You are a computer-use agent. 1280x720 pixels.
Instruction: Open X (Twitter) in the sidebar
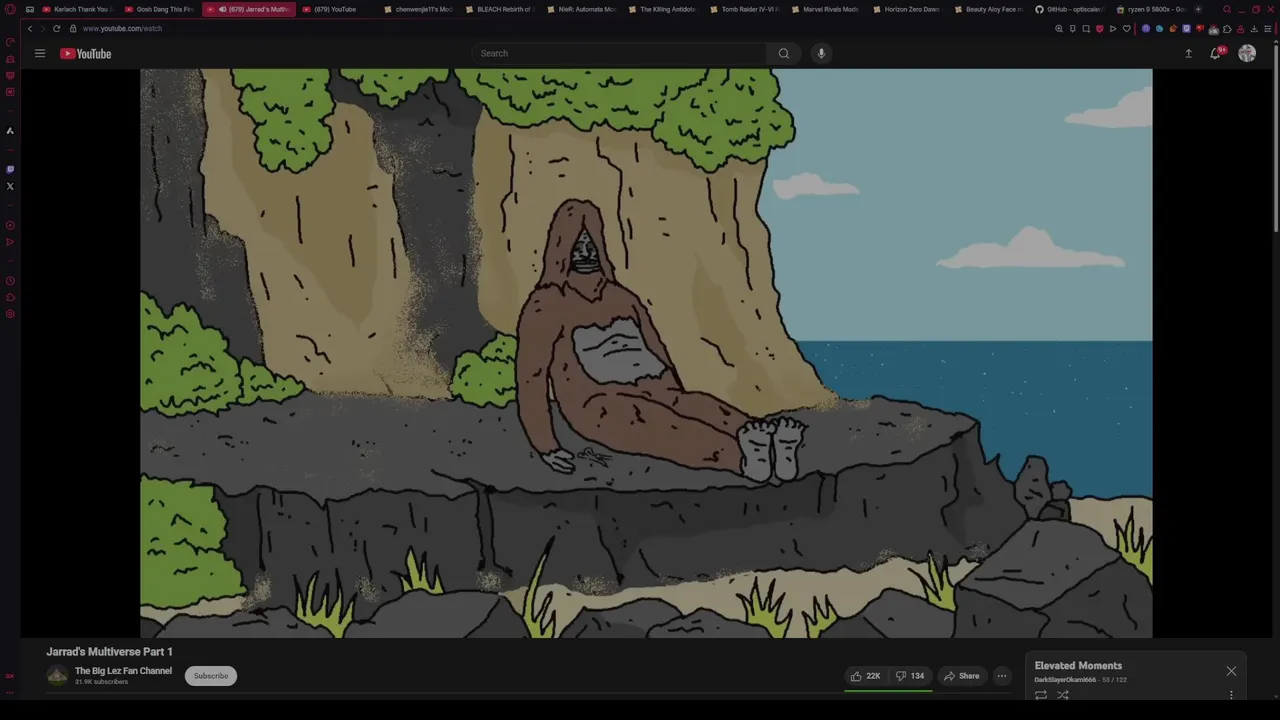click(10, 186)
